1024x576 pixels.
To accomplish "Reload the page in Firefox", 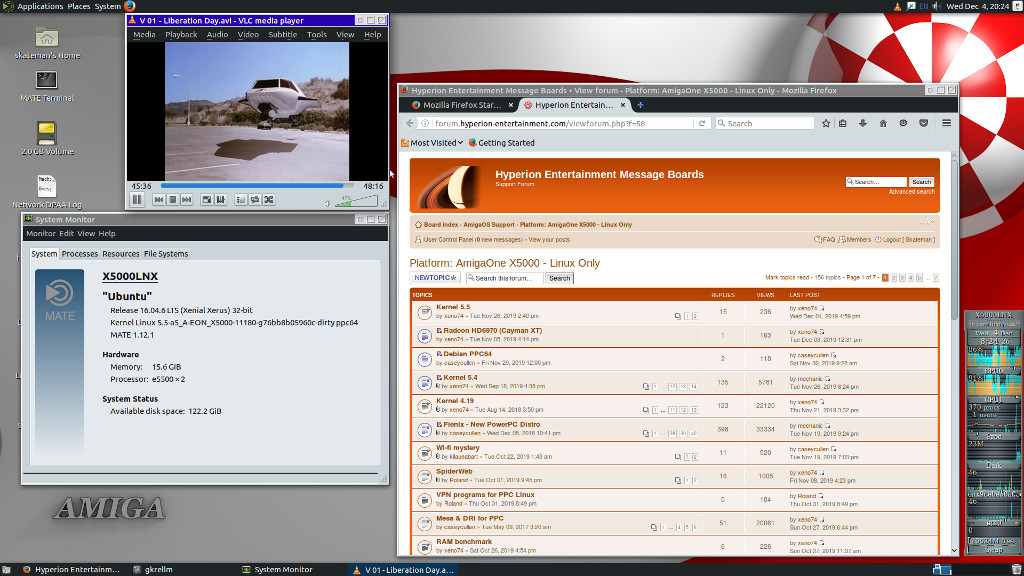I will [702, 123].
